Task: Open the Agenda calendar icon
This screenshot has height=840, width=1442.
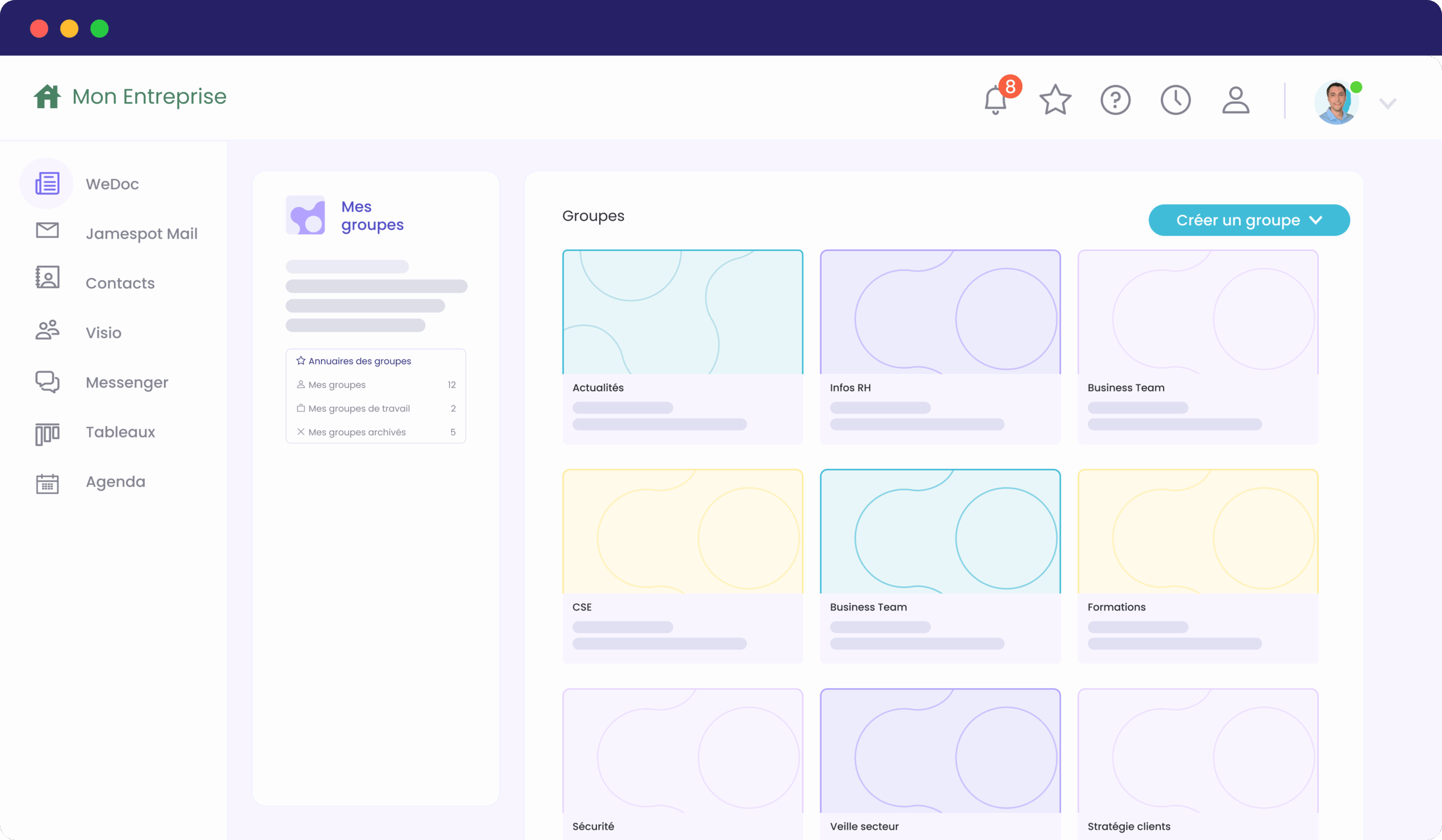Action: (x=47, y=483)
